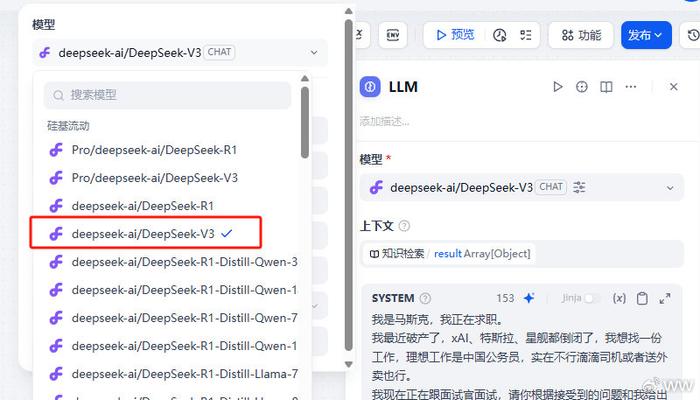Click the 知识检索 result context variable

pyautogui.click(x=450, y=254)
